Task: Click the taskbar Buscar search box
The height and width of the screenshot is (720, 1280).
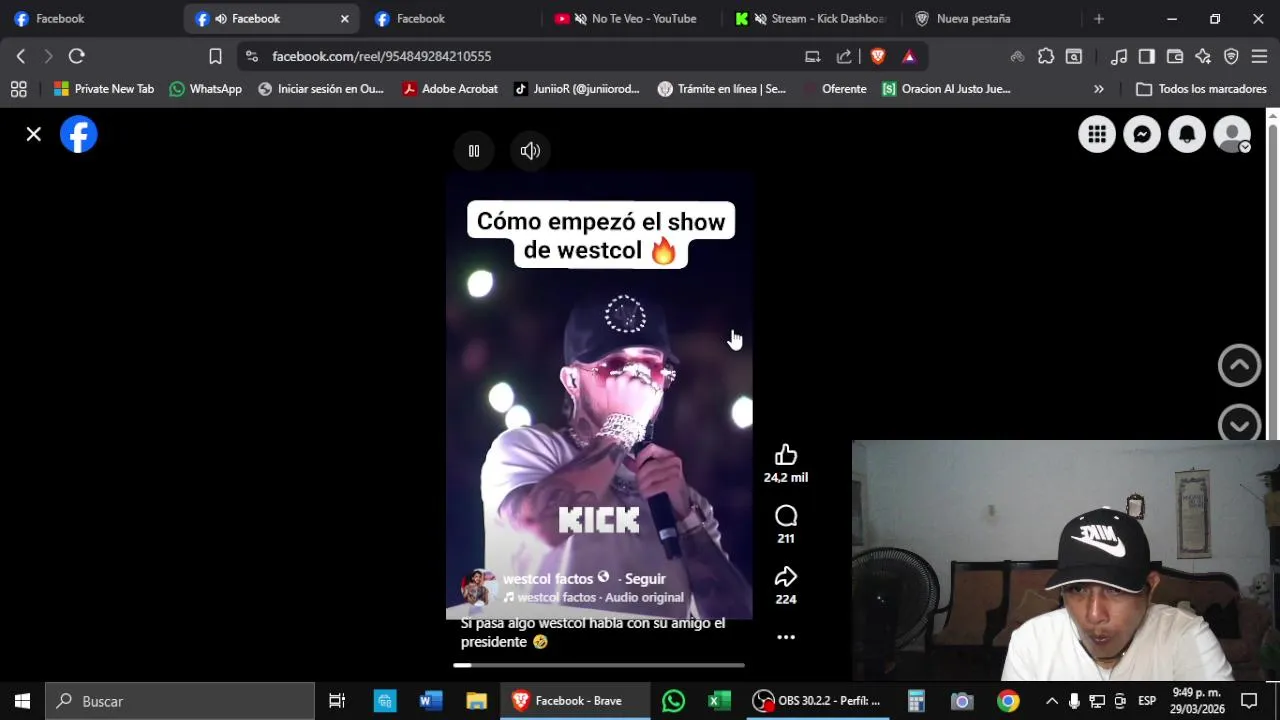Action: tap(181, 701)
